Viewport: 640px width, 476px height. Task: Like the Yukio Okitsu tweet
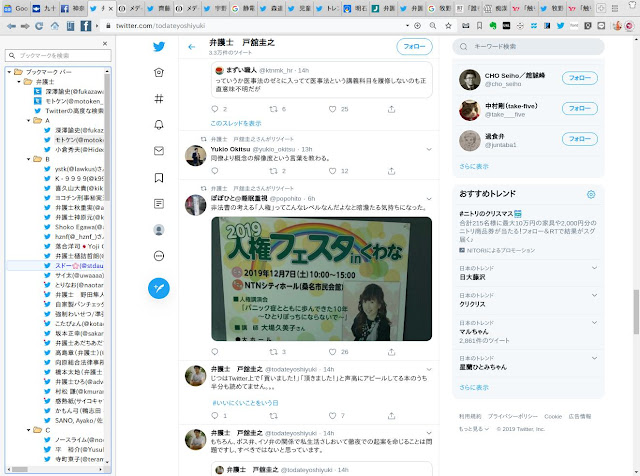tap(333, 171)
